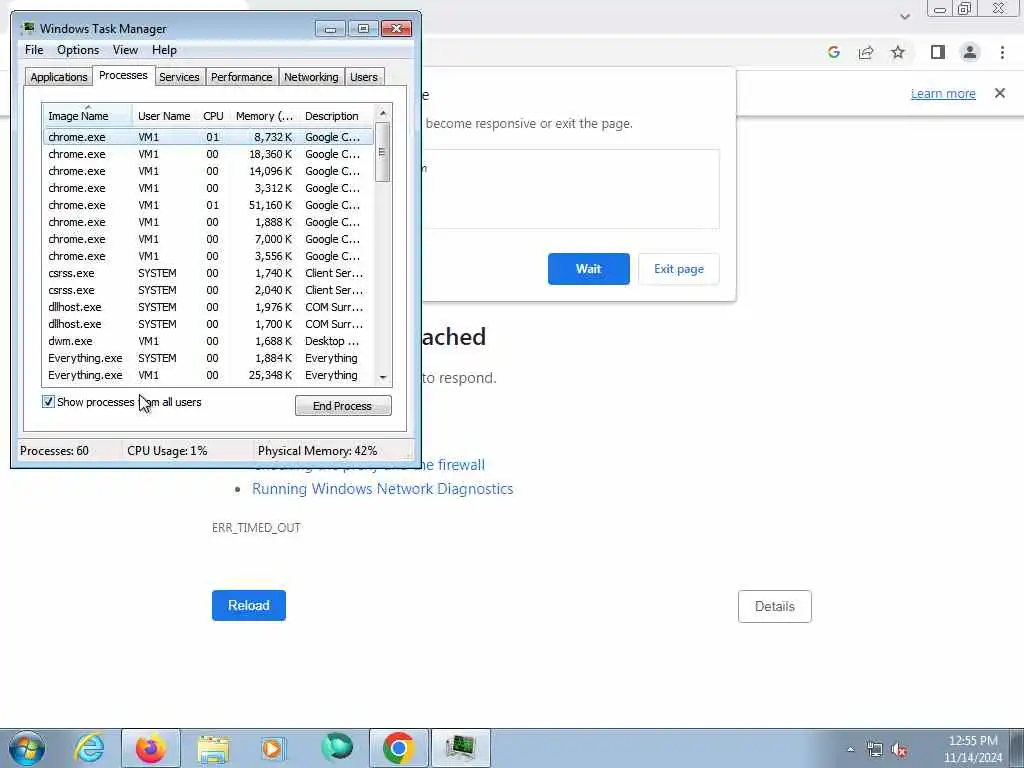Sort by the User Name column header
Viewport: 1024px width, 768px height.
pos(164,115)
